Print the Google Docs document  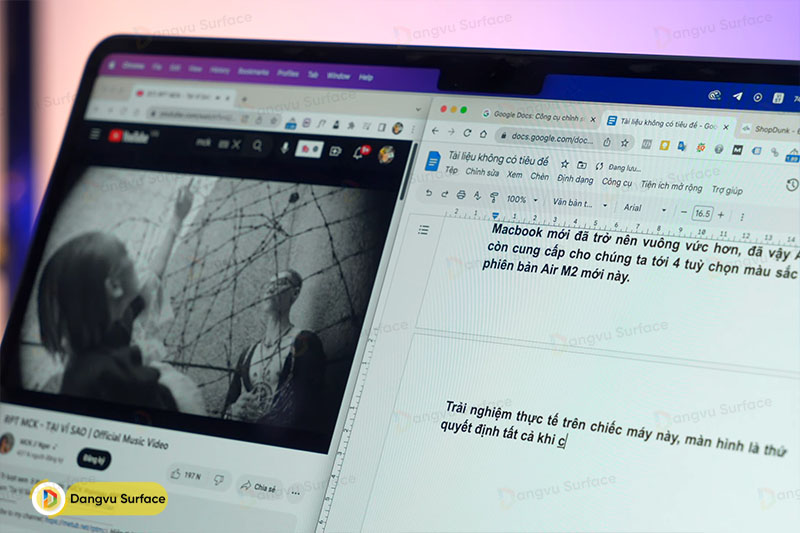point(461,195)
